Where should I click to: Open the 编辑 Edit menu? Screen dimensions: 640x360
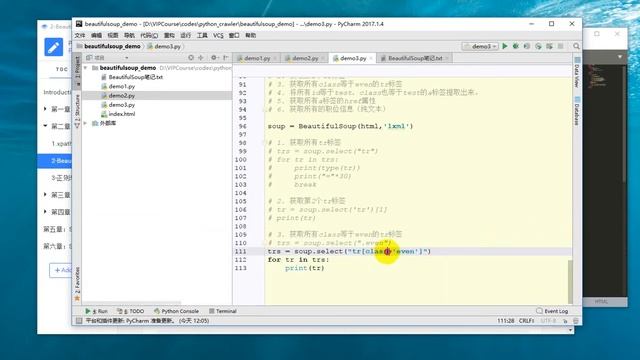[96, 36]
